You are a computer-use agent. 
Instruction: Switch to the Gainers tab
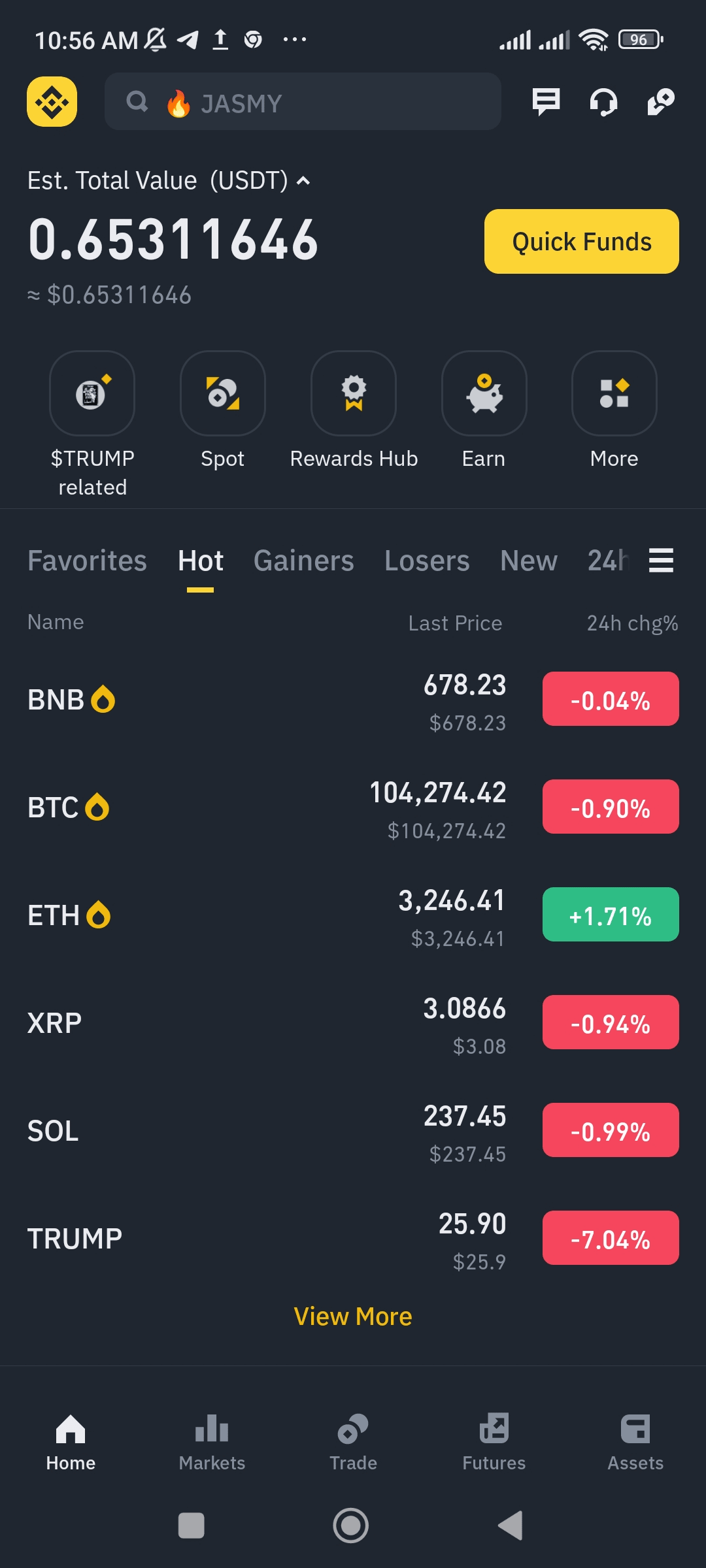pyautogui.click(x=303, y=561)
